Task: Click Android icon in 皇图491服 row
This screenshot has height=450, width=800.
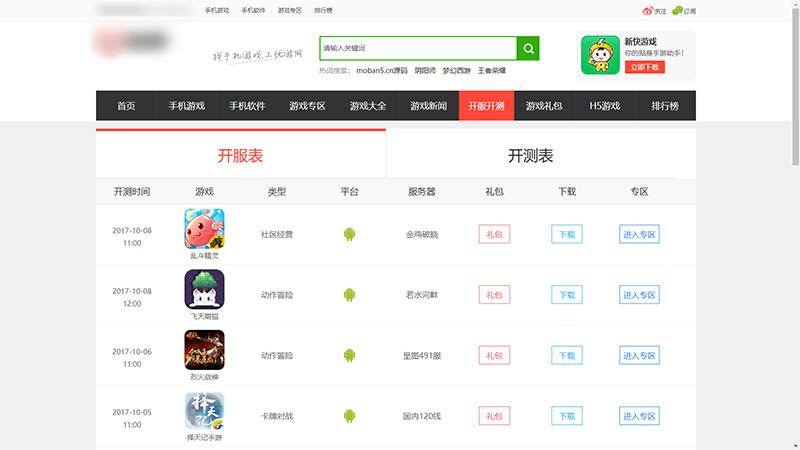Action: pos(349,356)
